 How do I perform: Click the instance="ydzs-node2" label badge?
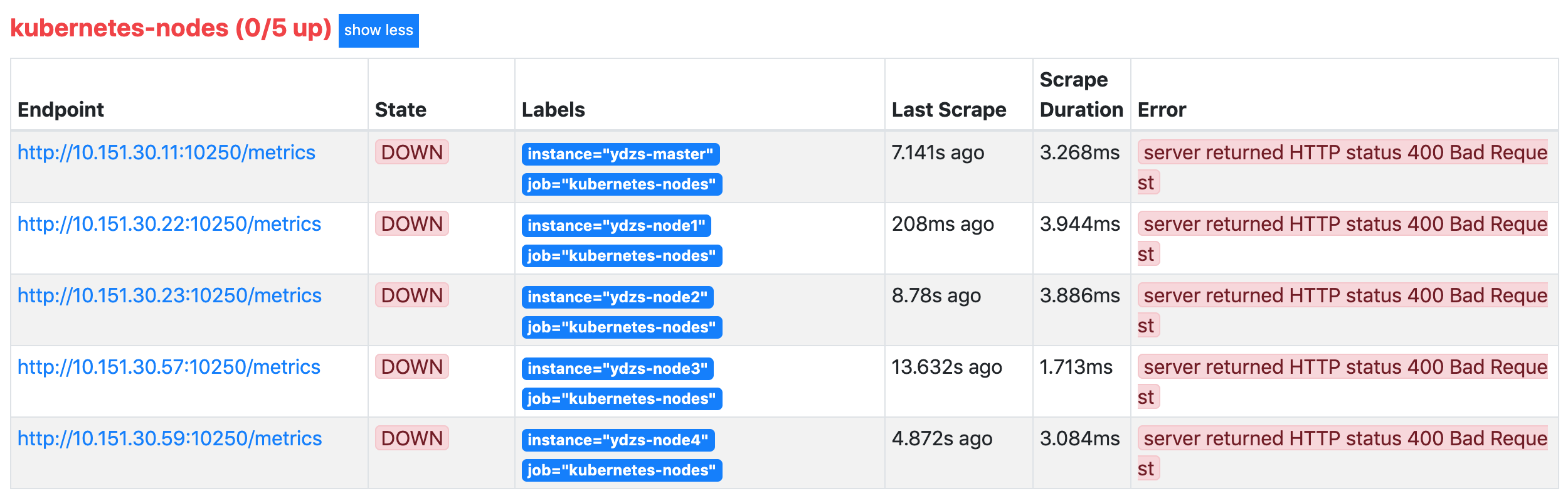click(617, 297)
